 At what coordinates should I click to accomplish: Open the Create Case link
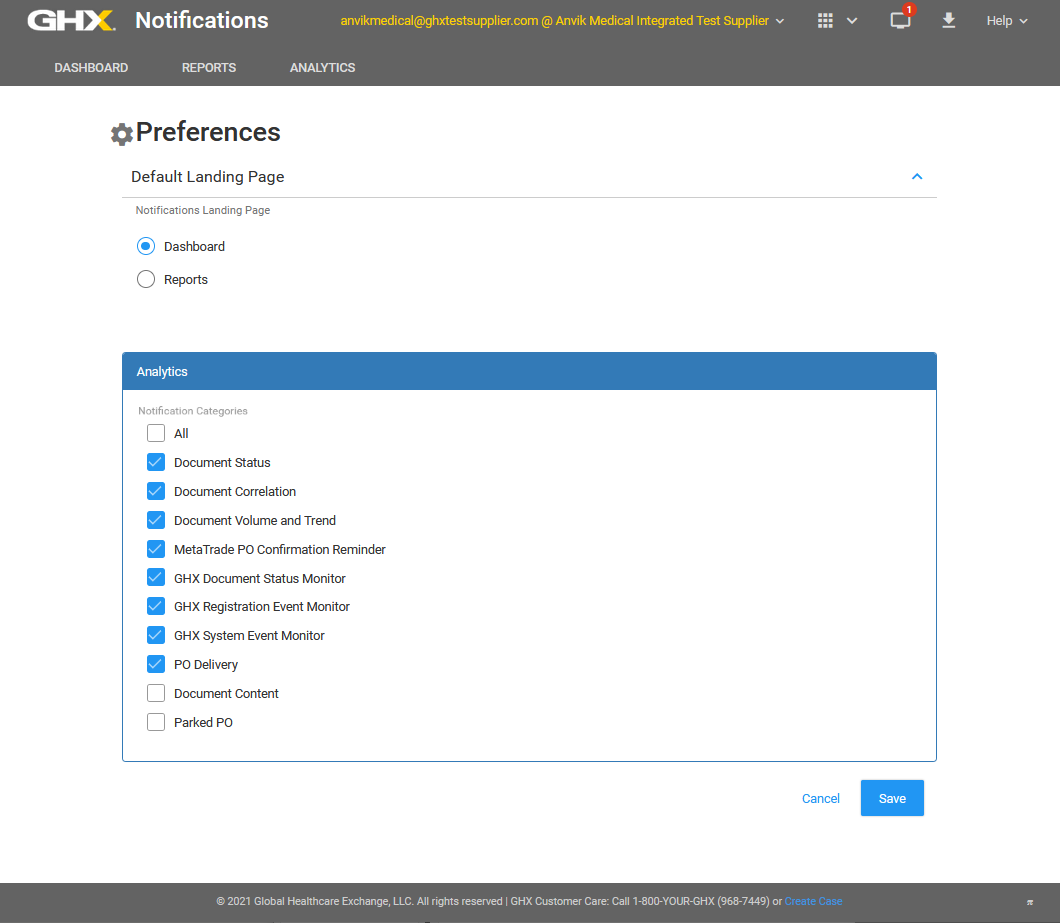pos(813,902)
